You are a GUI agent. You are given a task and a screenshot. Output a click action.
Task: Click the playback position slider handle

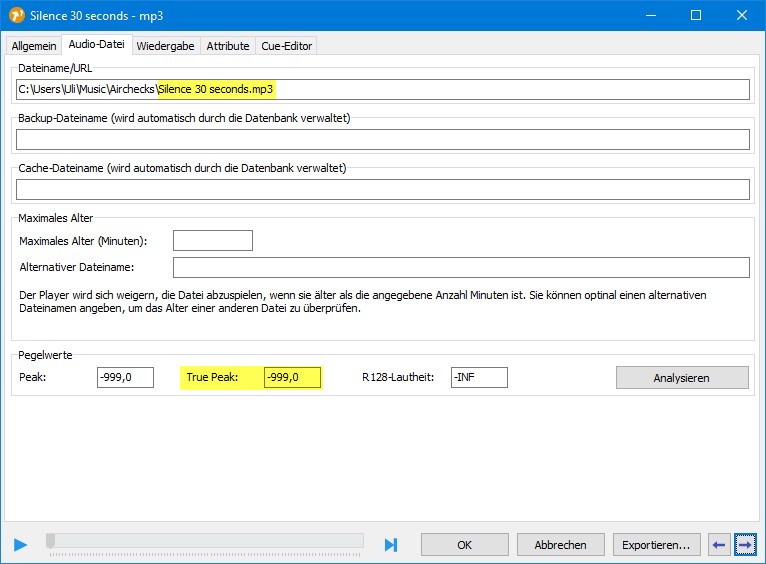pos(50,541)
